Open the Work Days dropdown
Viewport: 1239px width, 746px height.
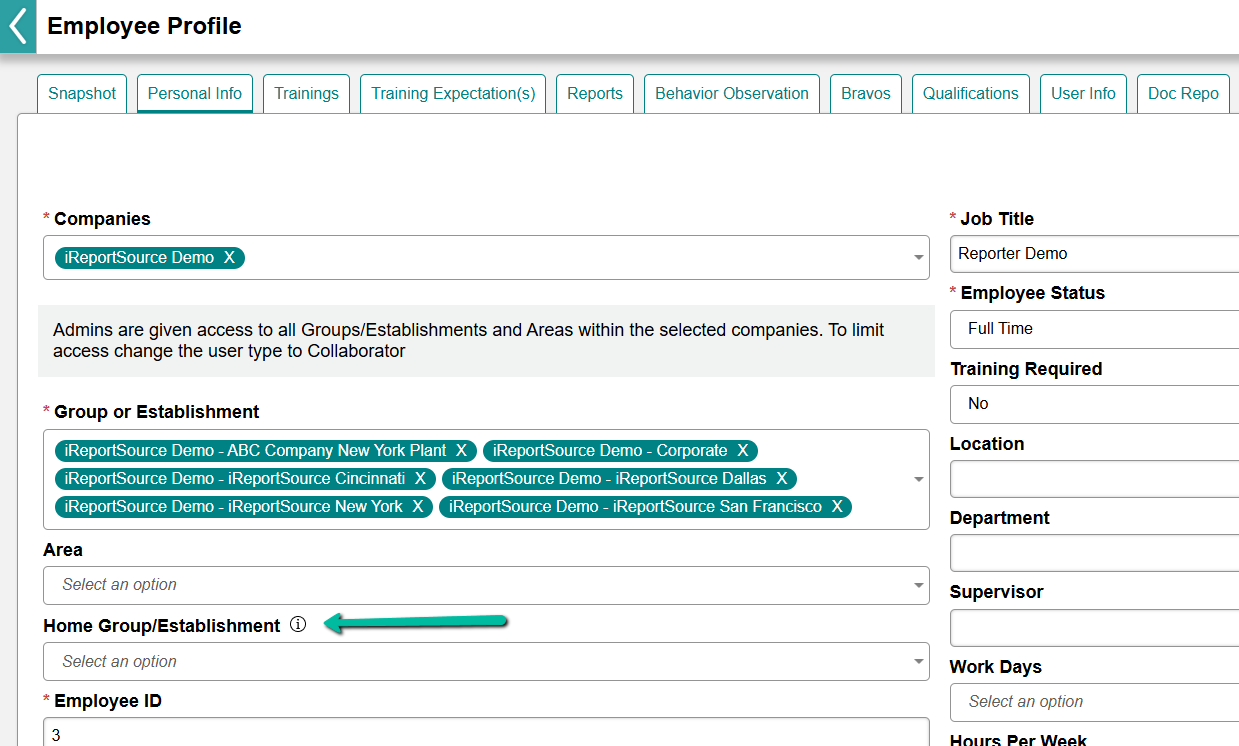(x=1094, y=702)
